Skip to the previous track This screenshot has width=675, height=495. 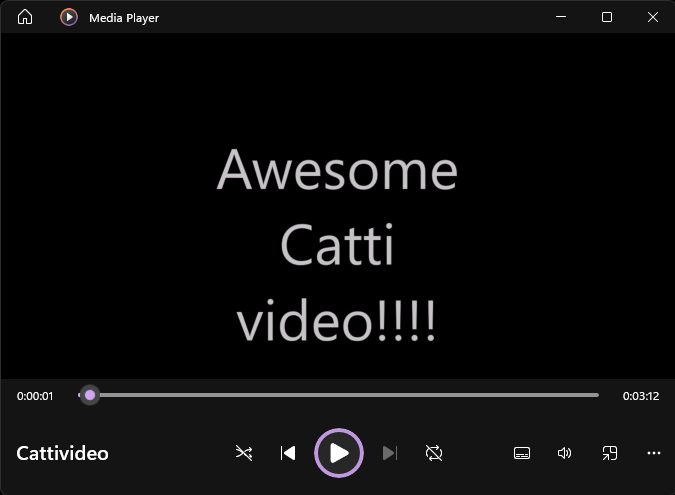pos(288,453)
